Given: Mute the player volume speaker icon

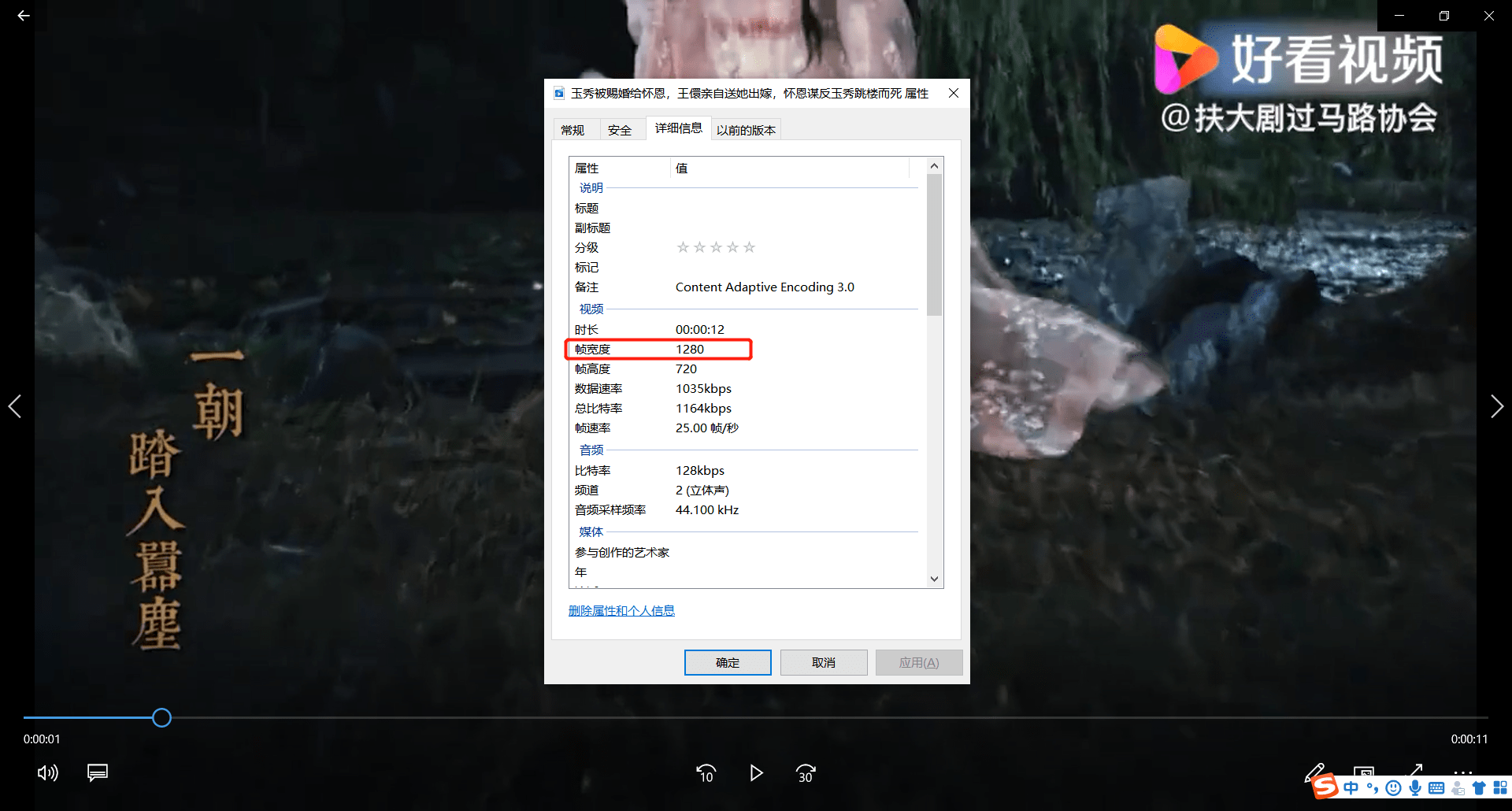Looking at the screenshot, I should pos(48,772).
